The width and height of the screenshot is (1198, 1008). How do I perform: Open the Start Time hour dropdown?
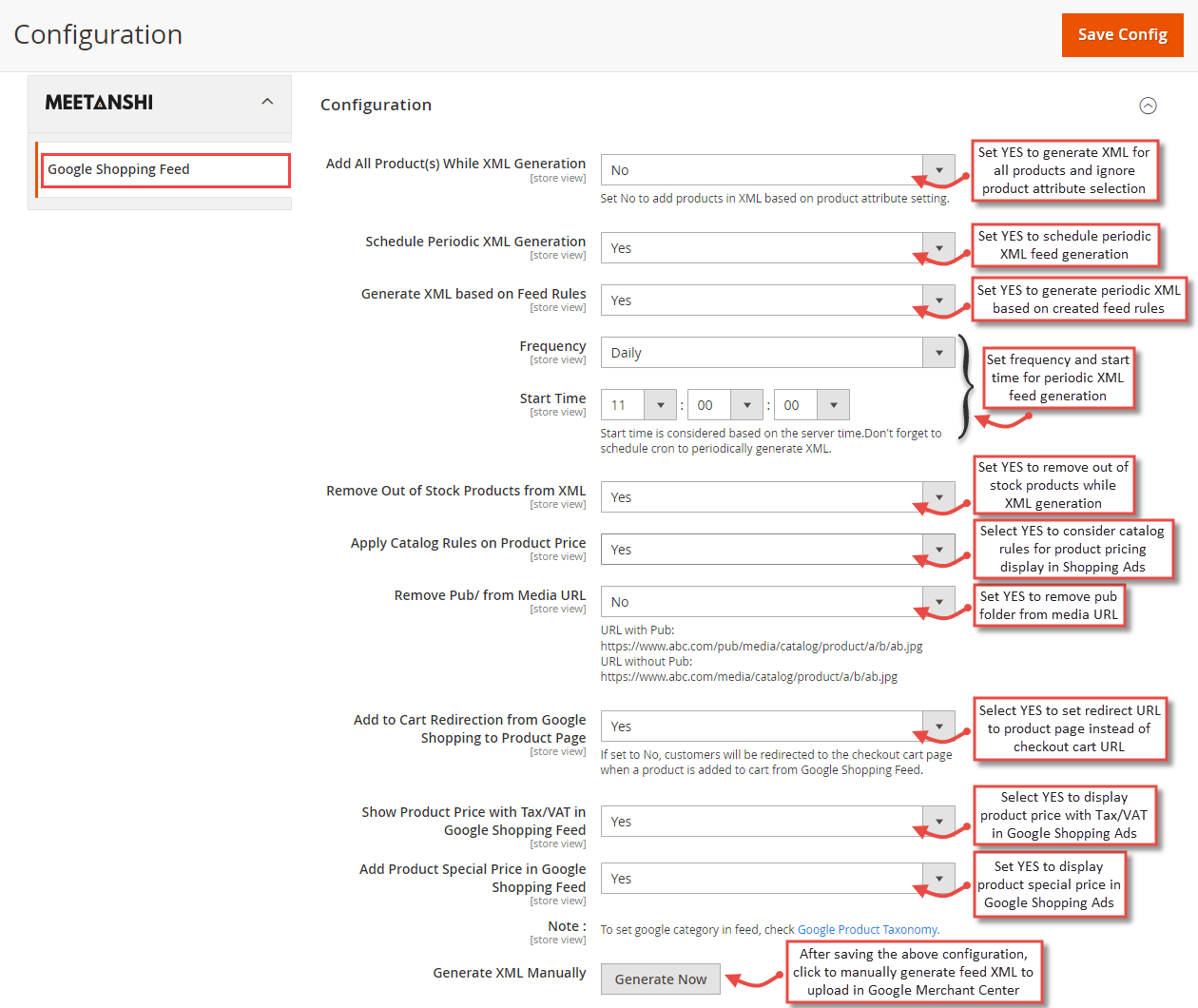pyautogui.click(x=638, y=405)
